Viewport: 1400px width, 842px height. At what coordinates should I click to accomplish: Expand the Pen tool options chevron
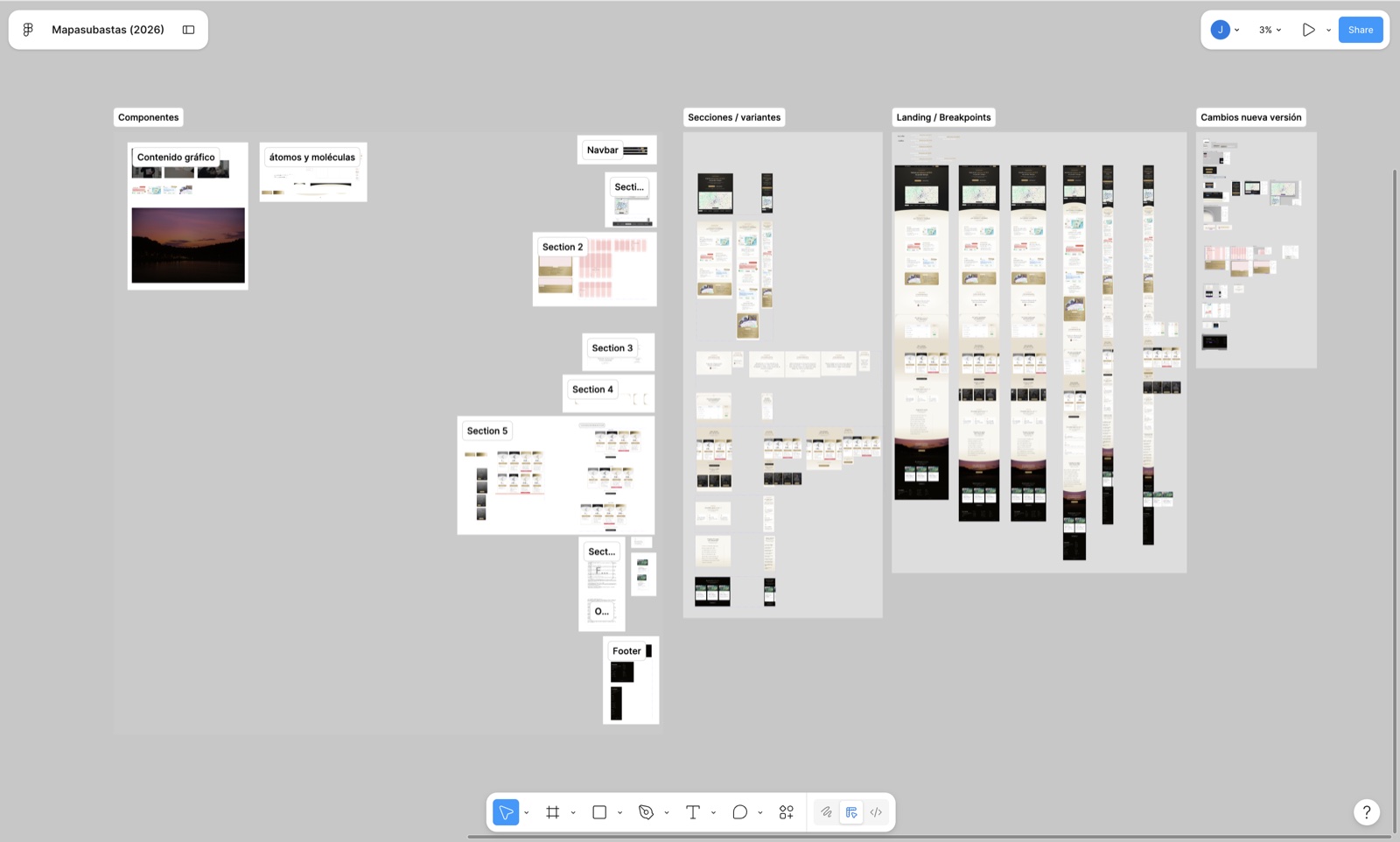(667, 813)
